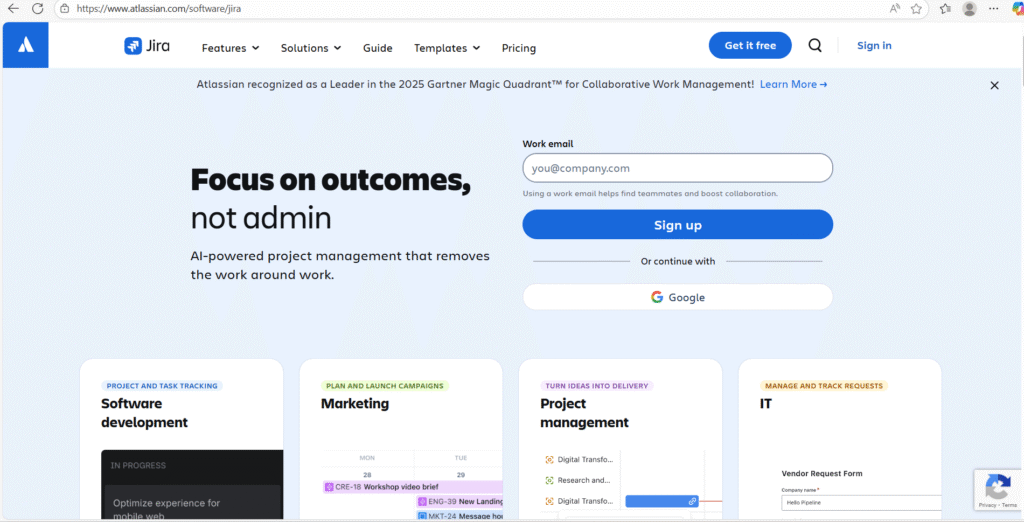Screen dimensions: 1024x522
Task: Open browser Settings and more menu
Action: (x=994, y=8)
